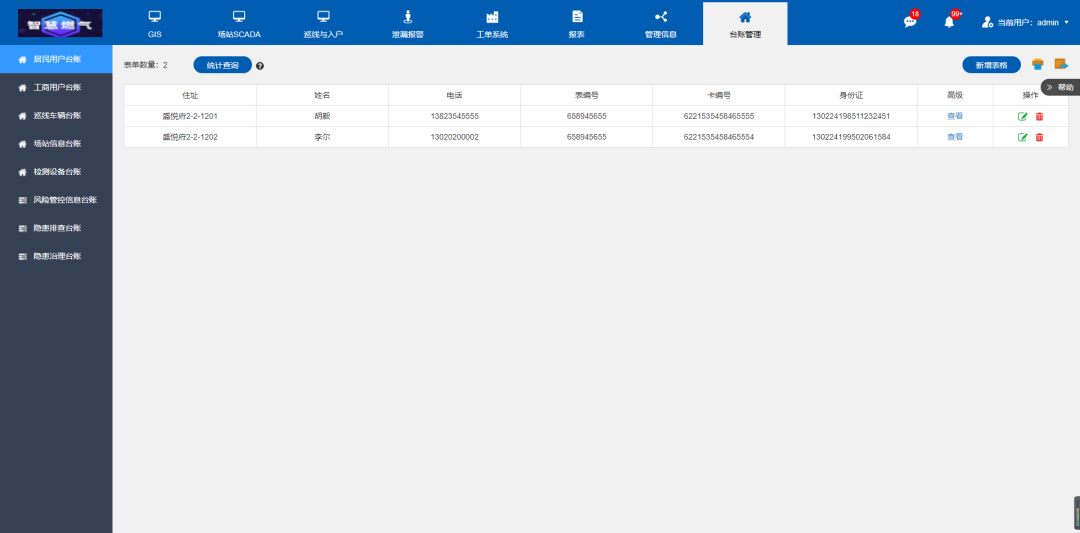This screenshot has height=533, width=1080.
Task: Click the 电话 column header
Action: [x=455, y=95]
